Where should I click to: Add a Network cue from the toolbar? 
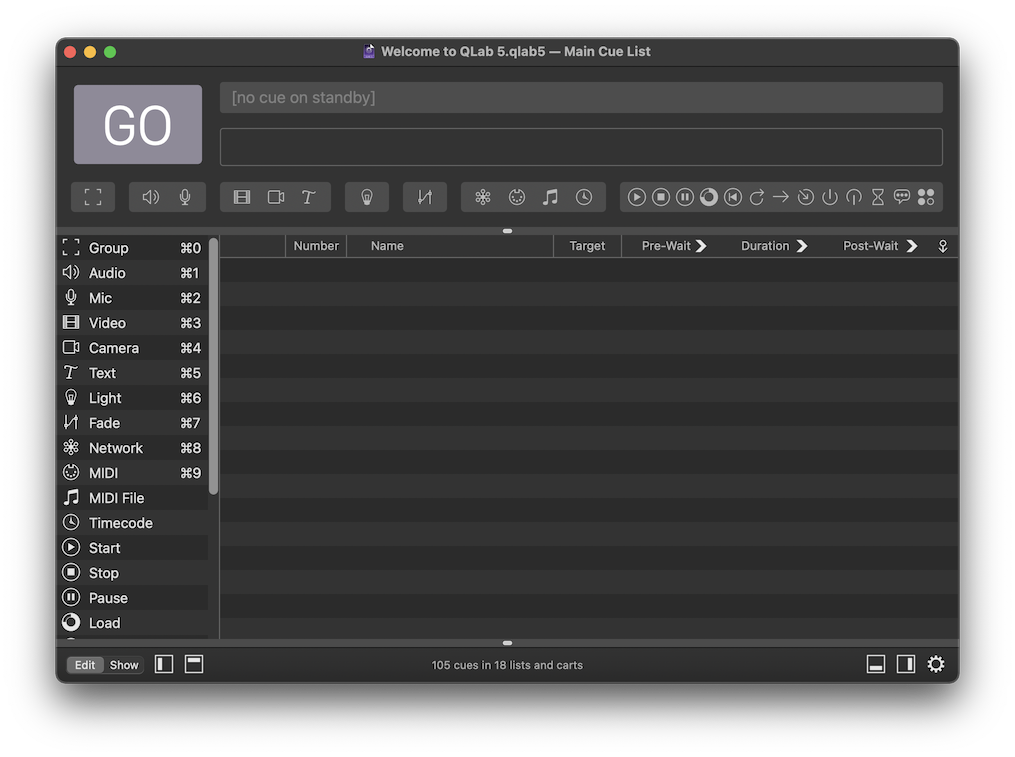483,197
